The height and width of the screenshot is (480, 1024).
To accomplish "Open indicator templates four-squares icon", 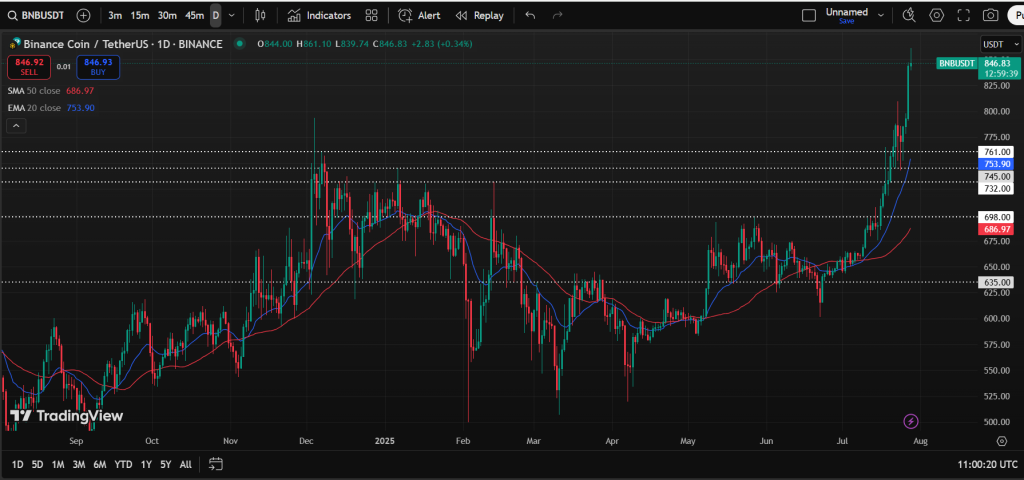I will point(372,15).
